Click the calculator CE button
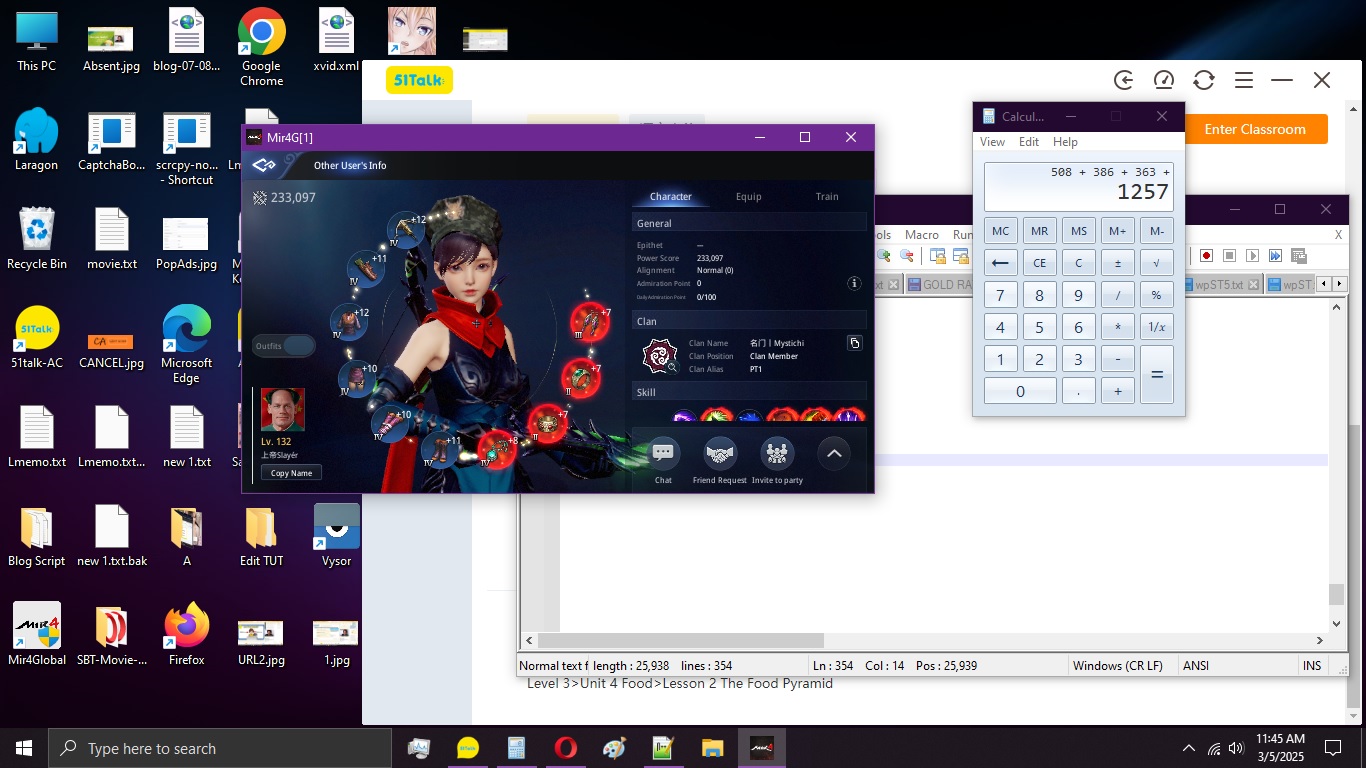Image resolution: width=1366 pixels, height=768 pixels. tap(1039, 263)
